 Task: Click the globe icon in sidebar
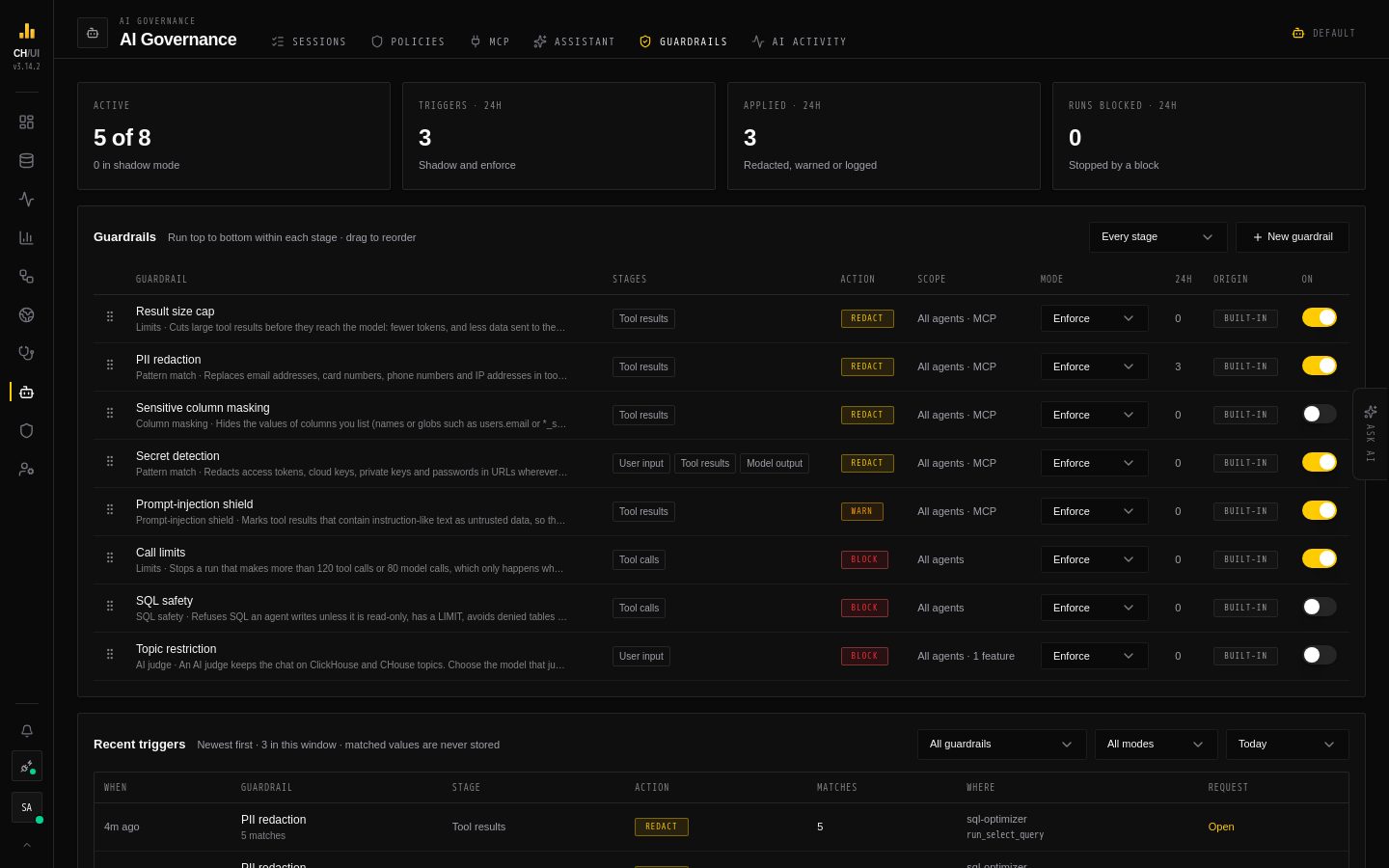tap(26, 315)
